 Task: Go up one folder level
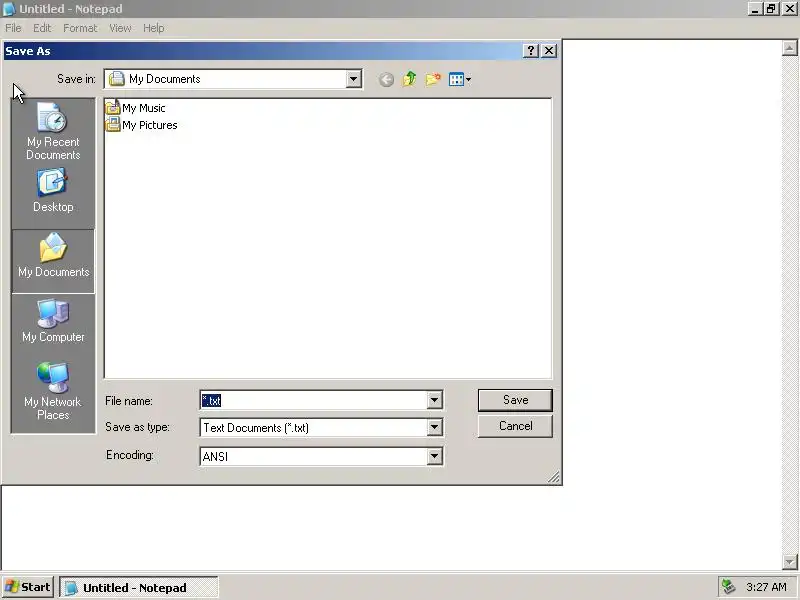[409, 80]
